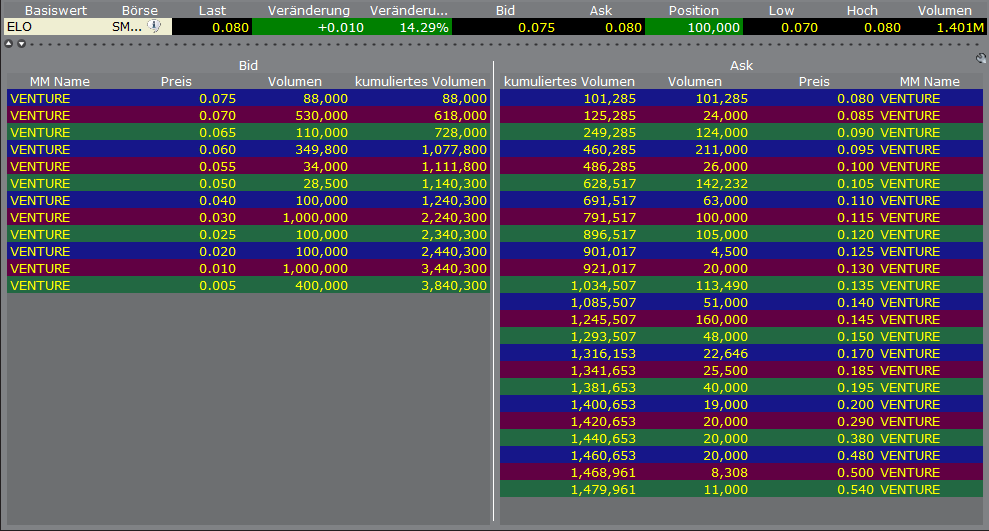Collapse the panel with the up-arrow button
The image size is (989, 531).
click(9, 44)
